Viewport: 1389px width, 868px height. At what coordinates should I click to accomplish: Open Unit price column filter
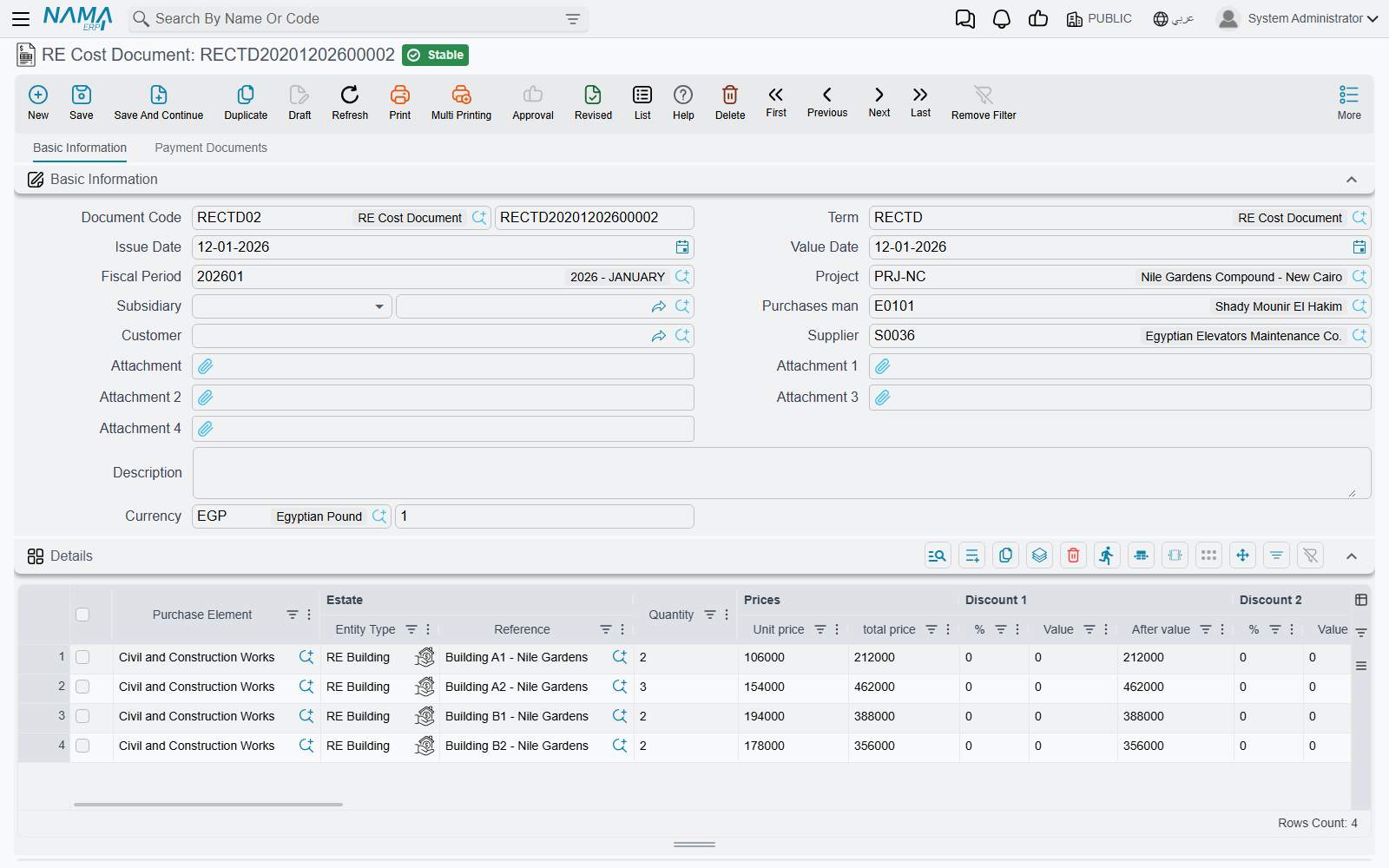point(820,629)
